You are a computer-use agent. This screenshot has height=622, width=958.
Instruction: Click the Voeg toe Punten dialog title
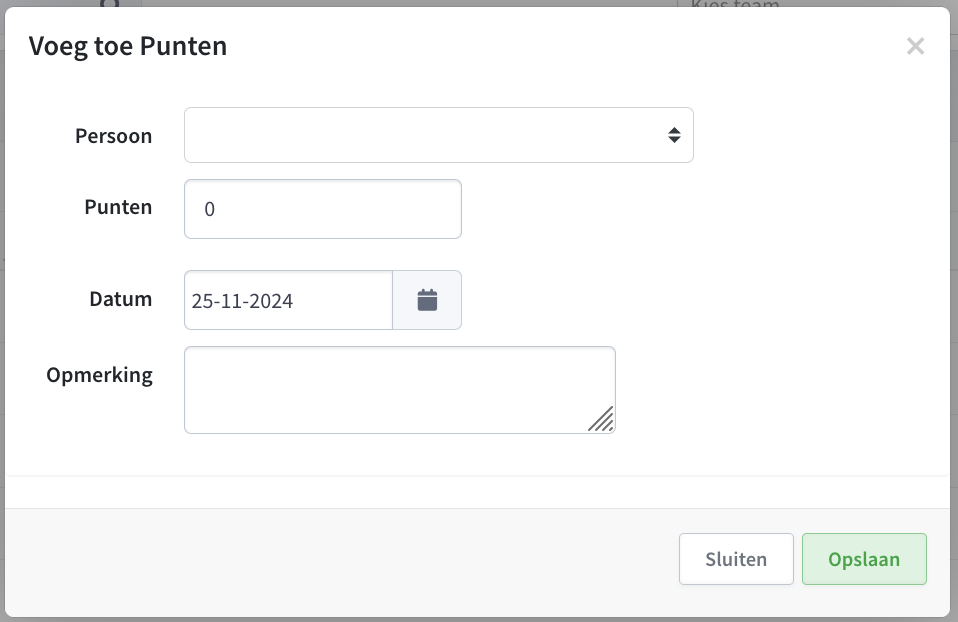[x=128, y=46]
